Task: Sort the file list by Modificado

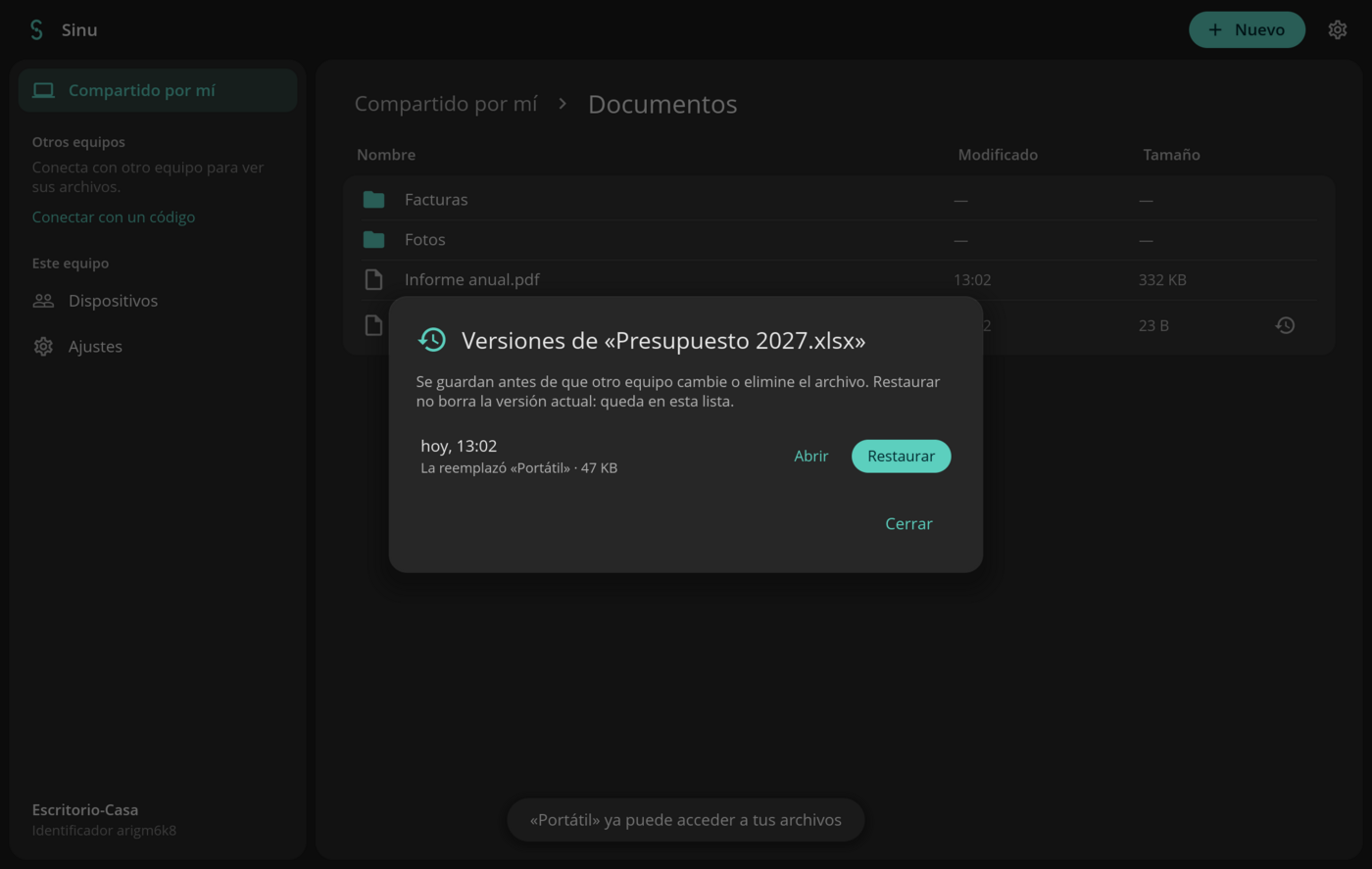Action: coord(998,155)
